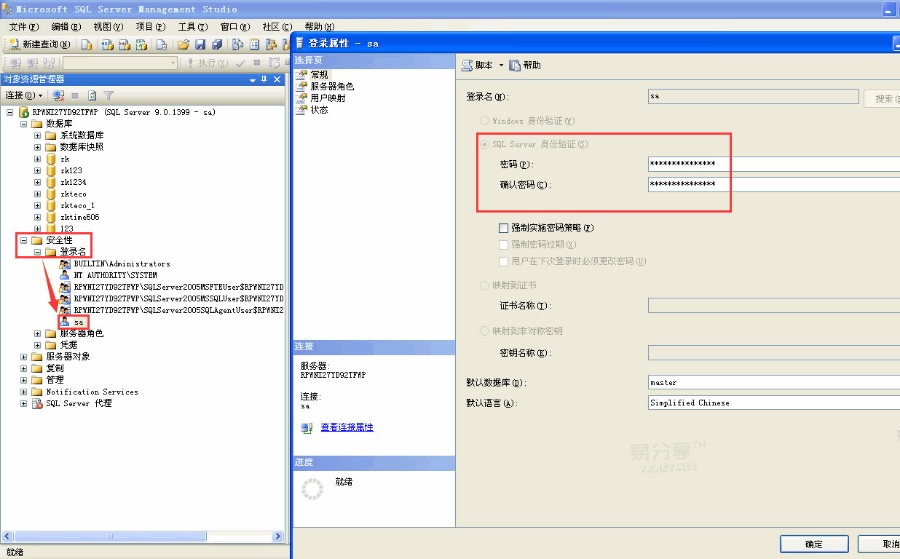Image resolution: width=900 pixels, height=559 pixels.
Task: Open a file with the folder icon
Action: [183, 44]
